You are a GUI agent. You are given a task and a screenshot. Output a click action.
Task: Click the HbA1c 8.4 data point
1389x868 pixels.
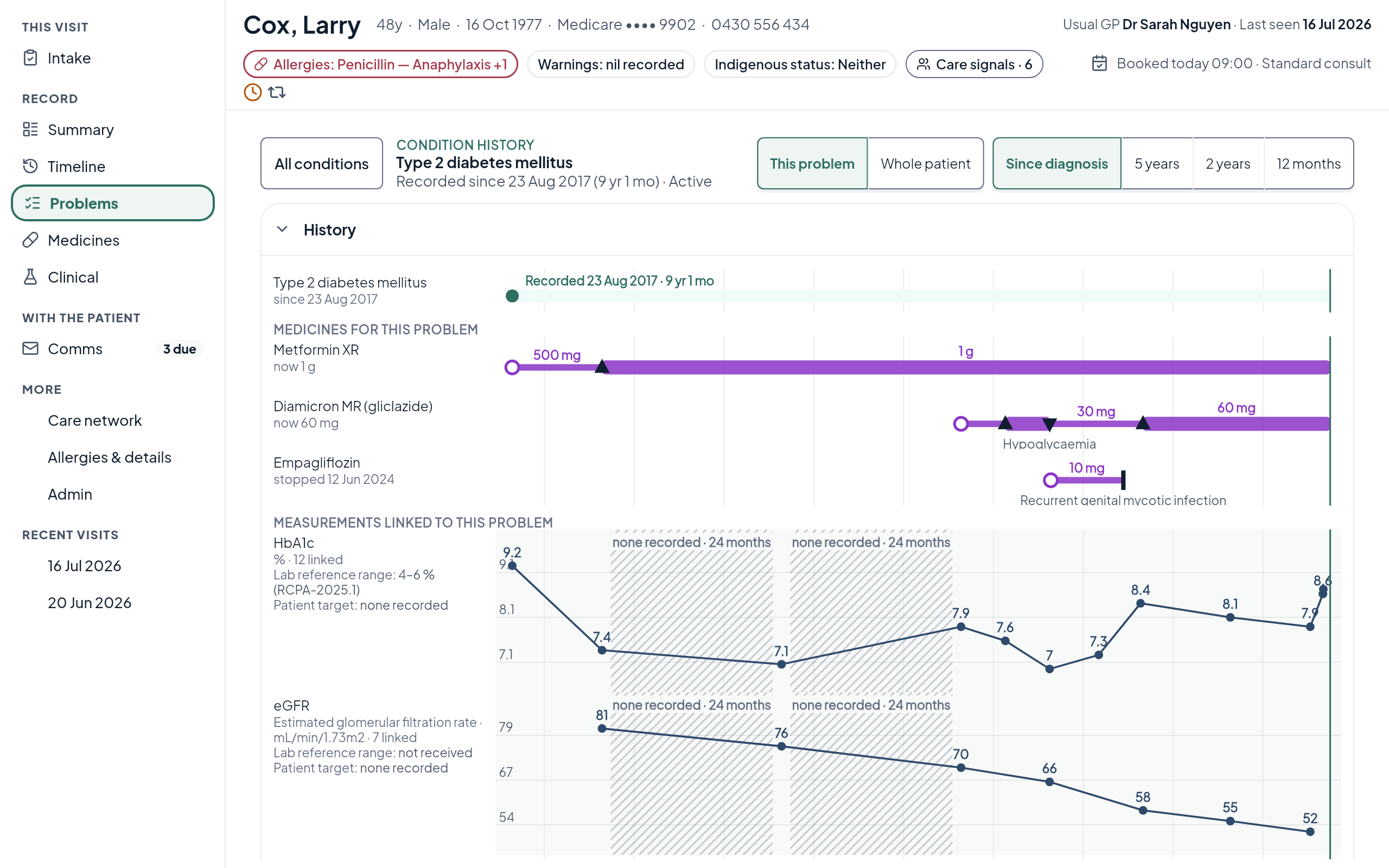tap(1140, 603)
